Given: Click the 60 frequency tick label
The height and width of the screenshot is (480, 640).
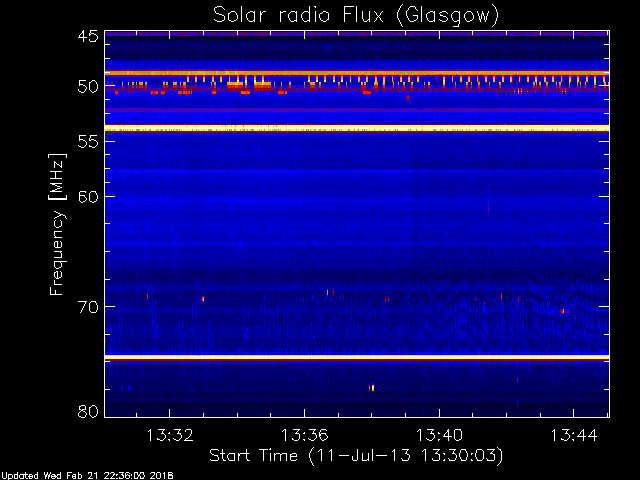Looking at the screenshot, I should click(88, 197).
